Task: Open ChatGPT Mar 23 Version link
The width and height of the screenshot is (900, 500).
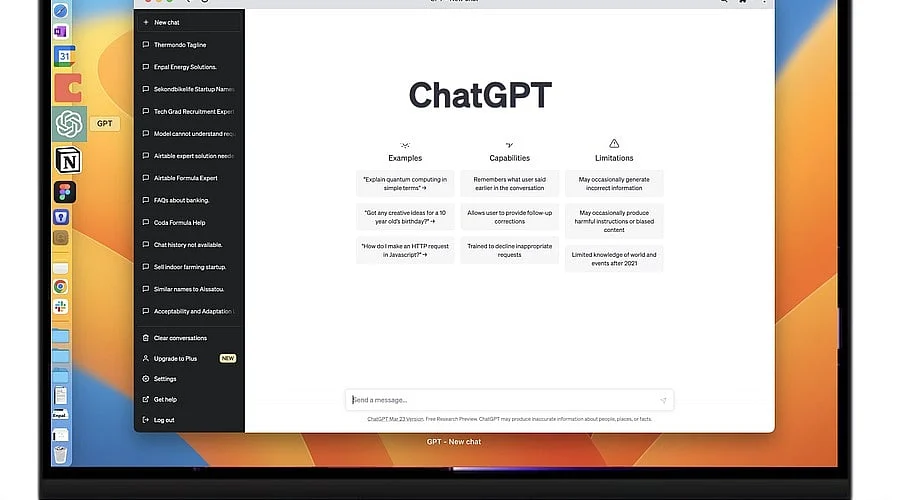Action: coord(395,419)
